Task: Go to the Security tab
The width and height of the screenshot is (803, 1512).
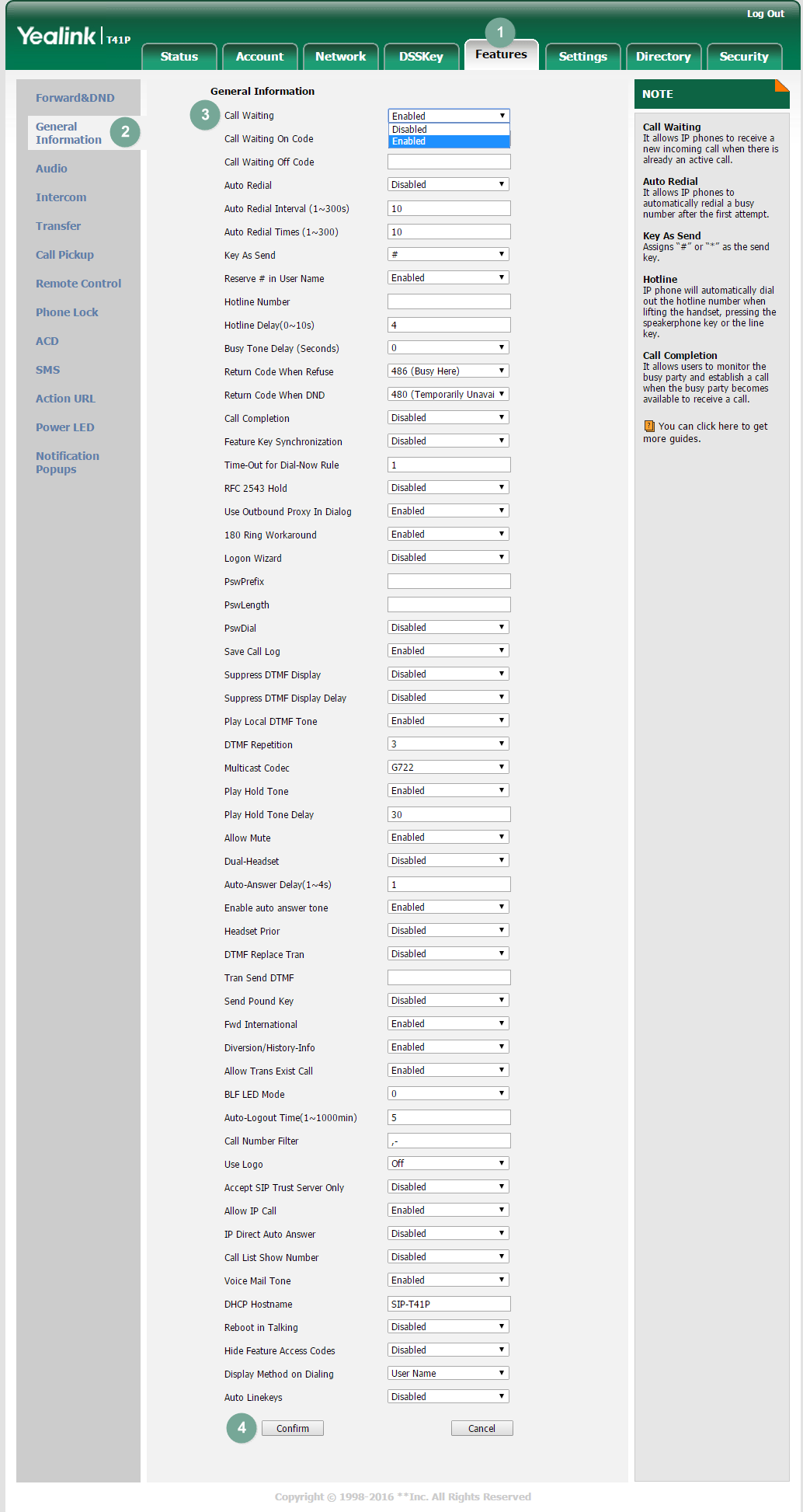Action: 743,57
